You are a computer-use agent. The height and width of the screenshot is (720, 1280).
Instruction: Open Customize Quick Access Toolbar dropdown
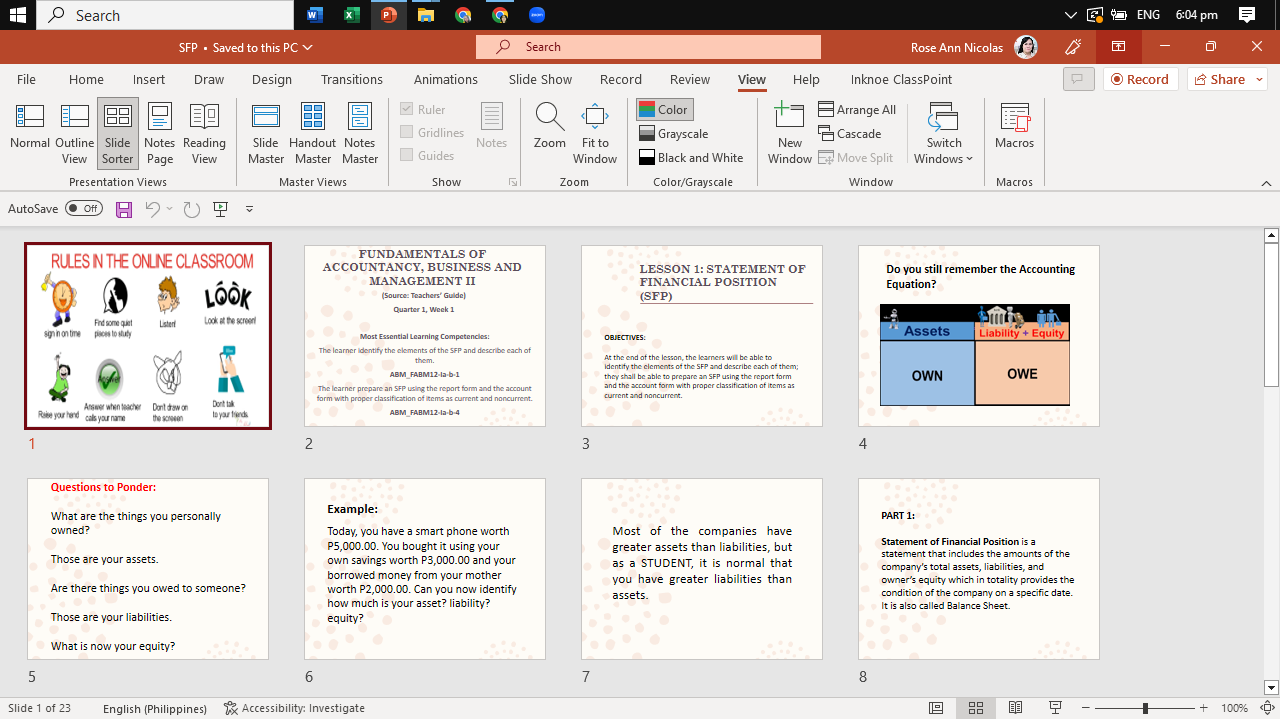(x=249, y=209)
